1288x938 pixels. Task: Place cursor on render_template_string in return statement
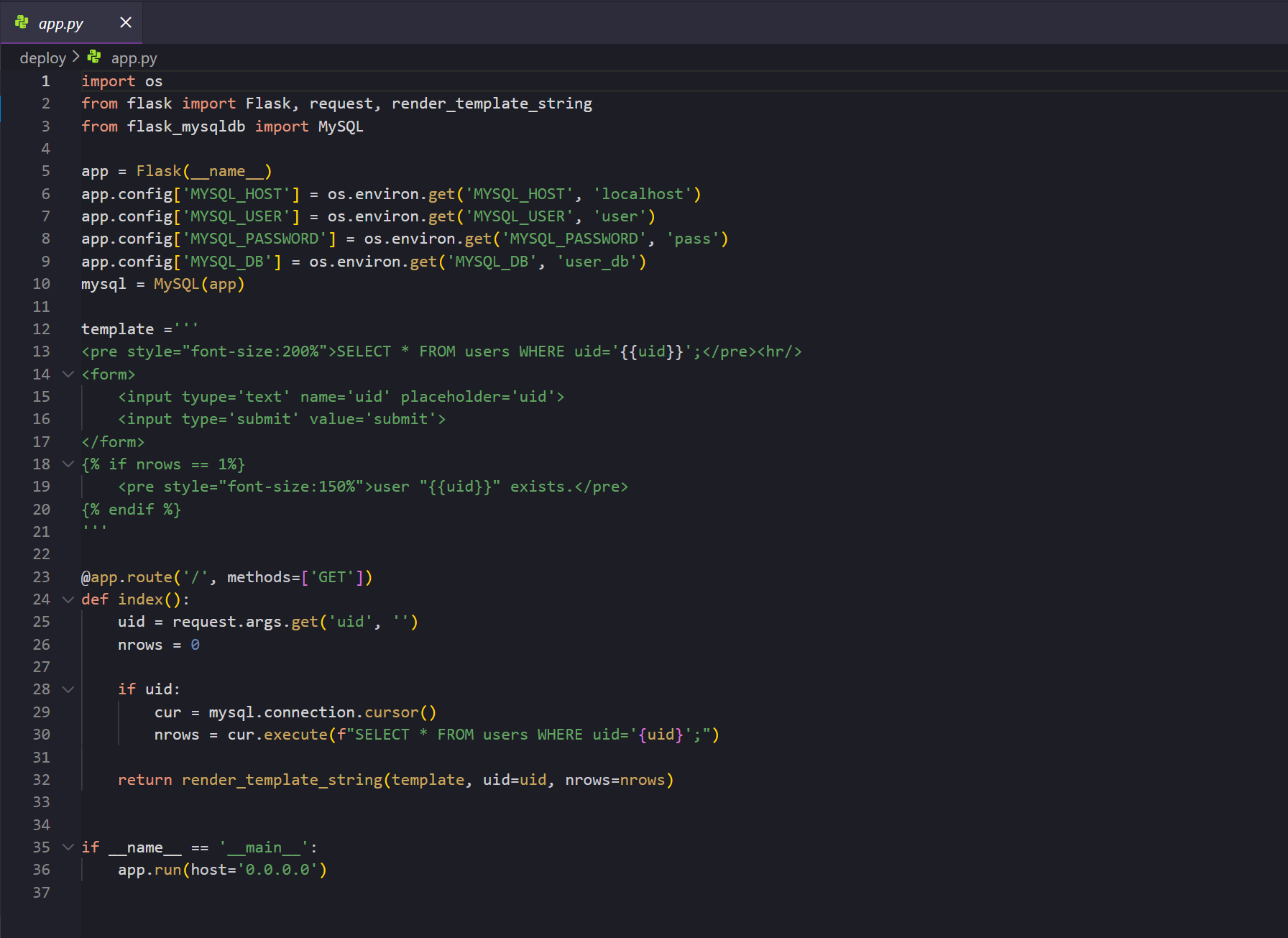(x=282, y=780)
